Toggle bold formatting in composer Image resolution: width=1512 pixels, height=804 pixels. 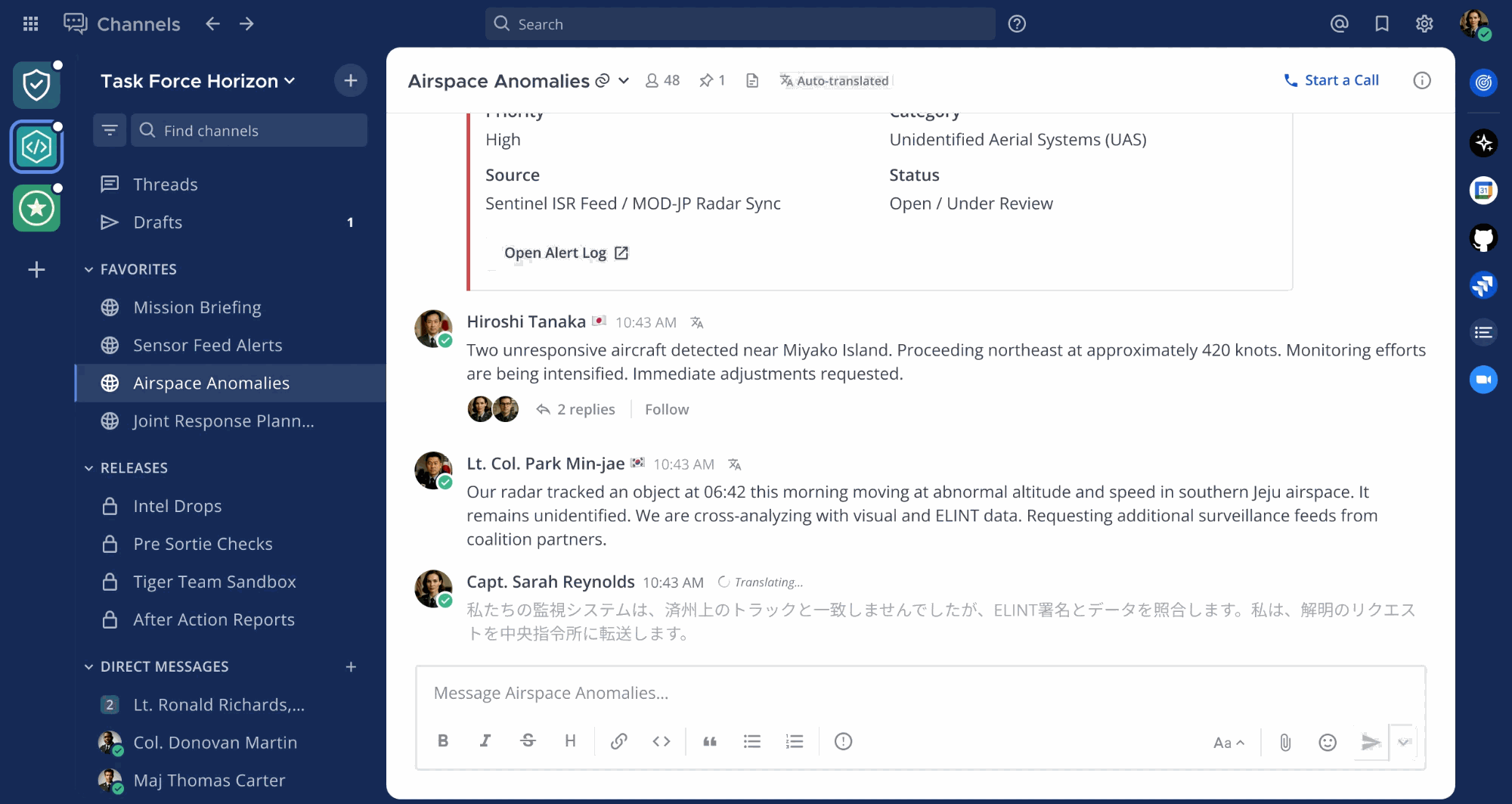443,741
